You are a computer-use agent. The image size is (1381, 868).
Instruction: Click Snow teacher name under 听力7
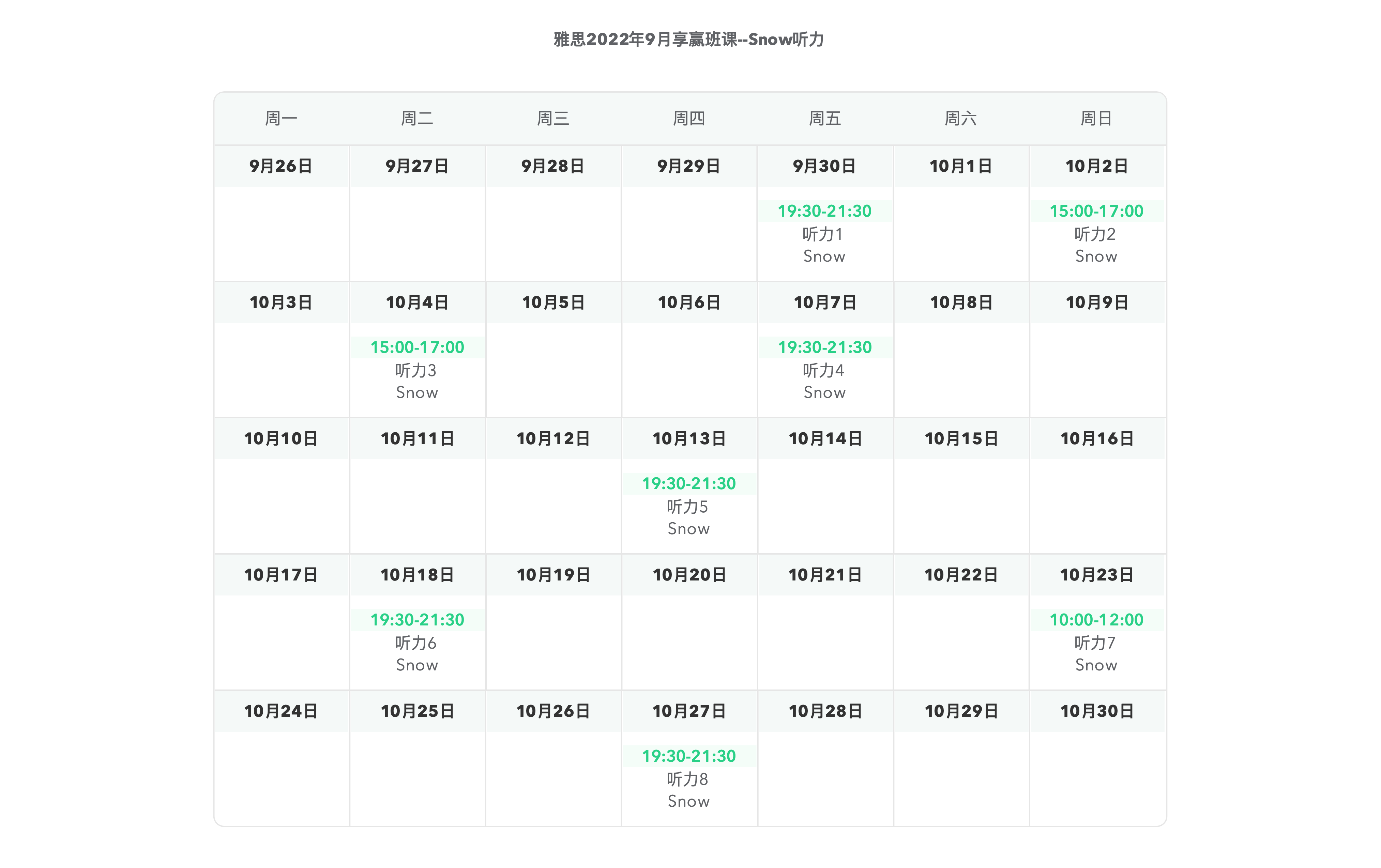pos(1096,665)
